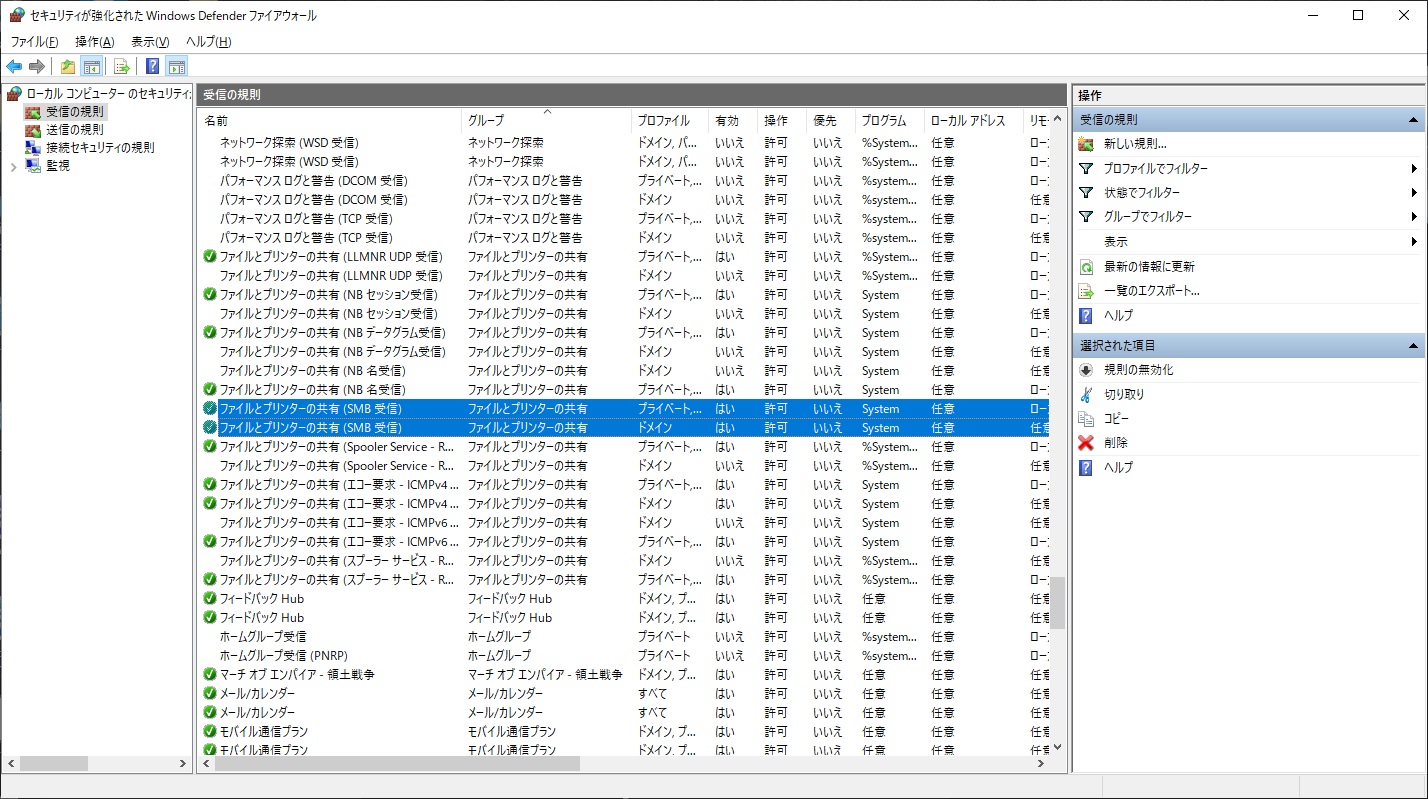Open the 状態でフィルター submenu arrow
The image size is (1428, 799).
point(1415,192)
